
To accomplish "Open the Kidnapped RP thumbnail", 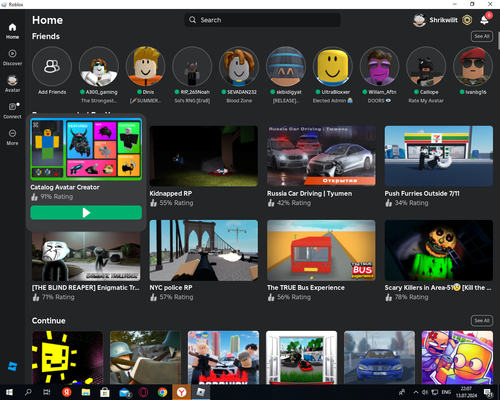I will (204, 156).
